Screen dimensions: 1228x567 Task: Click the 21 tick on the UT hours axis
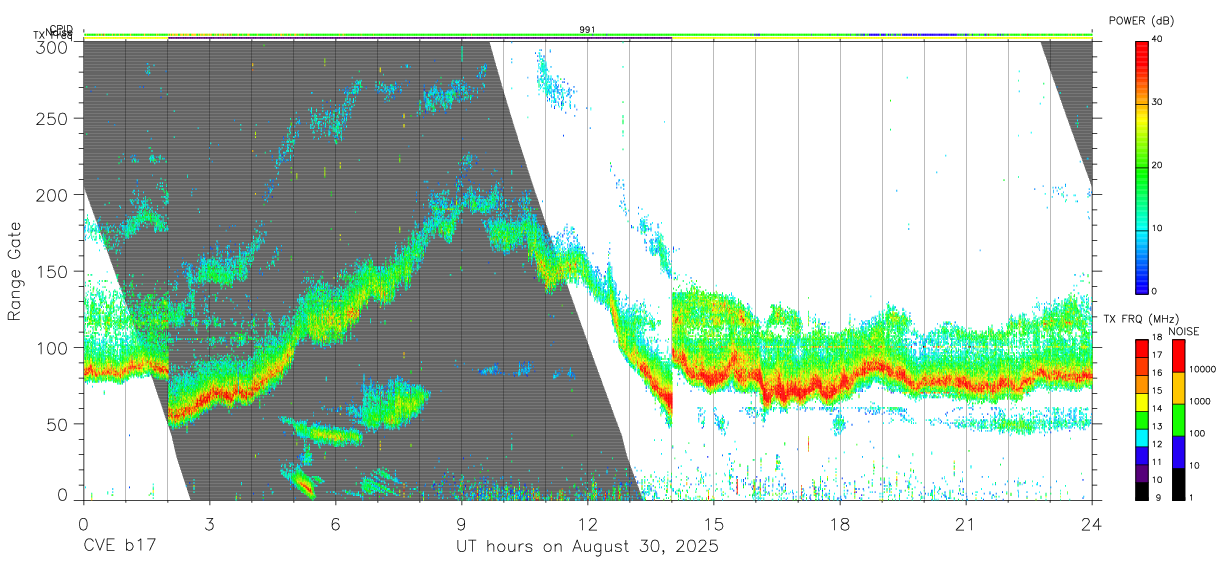[x=966, y=524]
